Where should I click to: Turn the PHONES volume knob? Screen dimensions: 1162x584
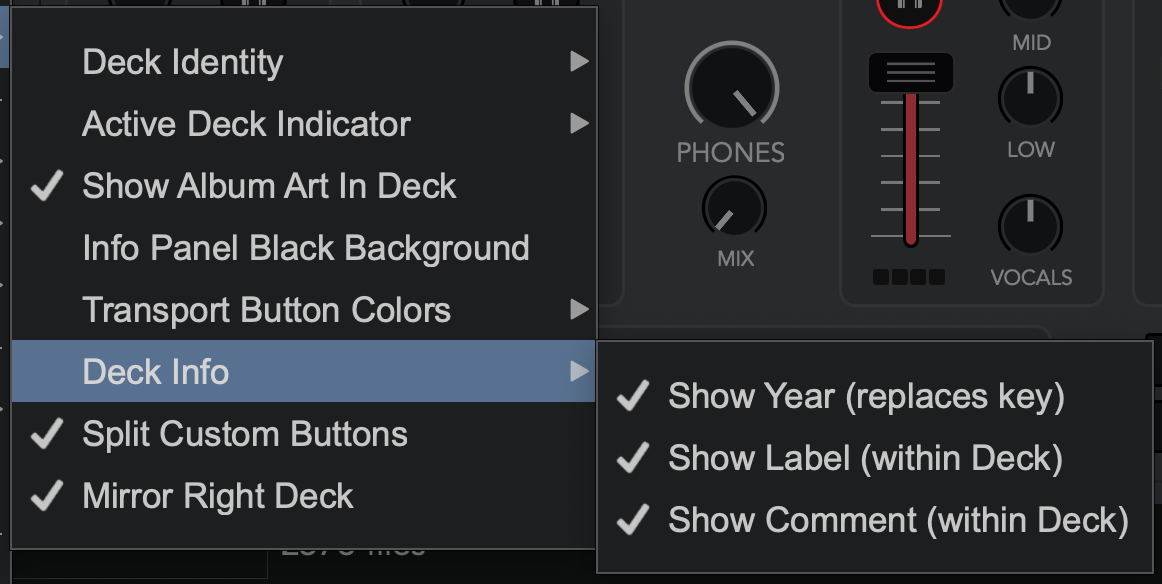[731, 89]
